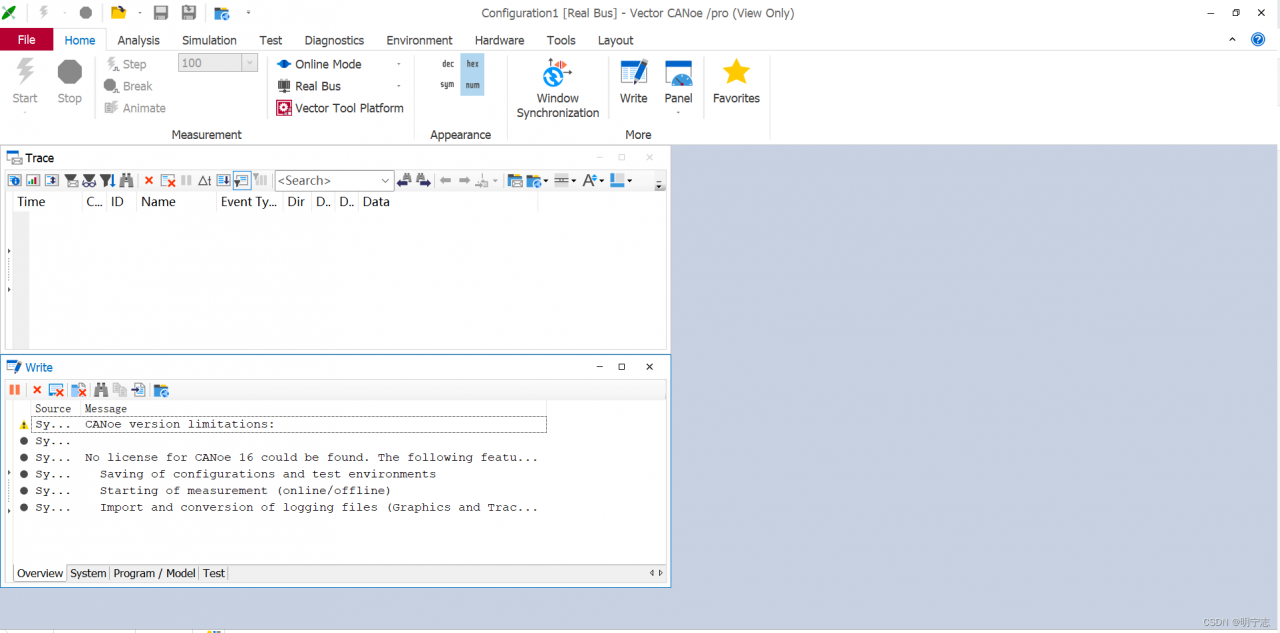The width and height of the screenshot is (1280, 633).
Task: Click the search forward binoculars icon in Trace
Action: (x=423, y=181)
